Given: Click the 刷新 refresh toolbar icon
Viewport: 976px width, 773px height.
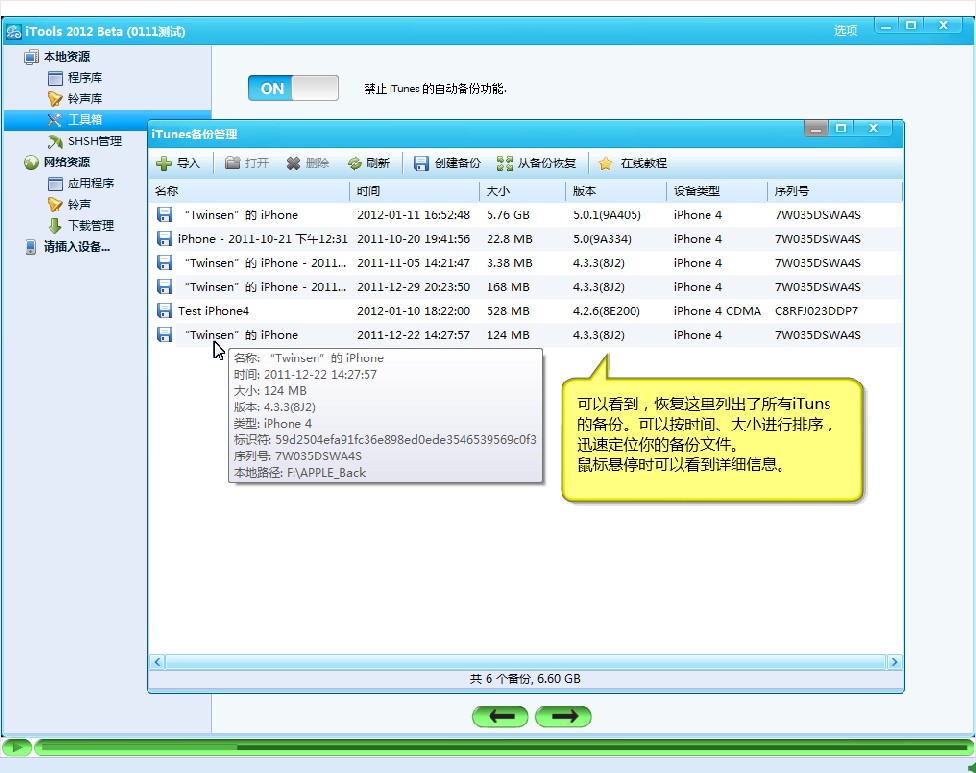Looking at the screenshot, I should point(354,163).
